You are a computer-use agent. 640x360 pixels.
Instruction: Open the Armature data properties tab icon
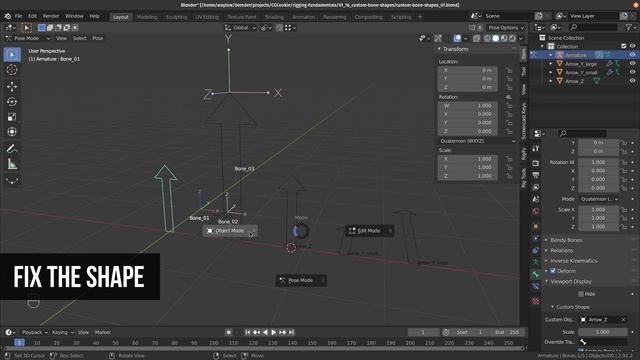click(x=536, y=262)
